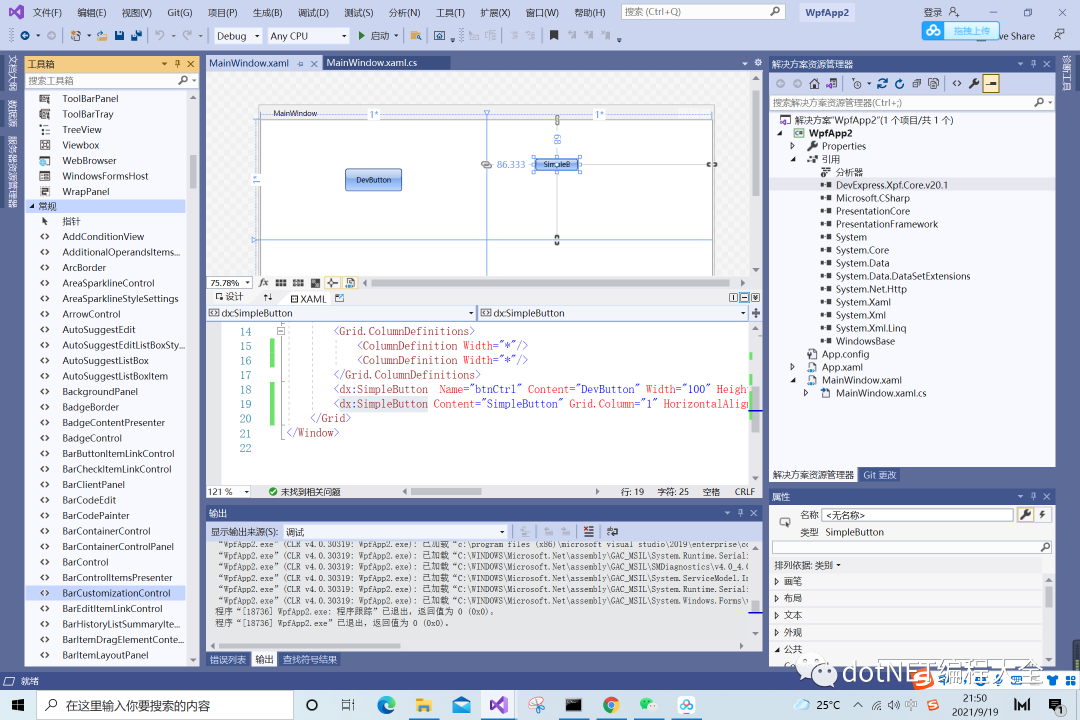The width and height of the screenshot is (1080, 720).
Task: Click the fx effects icon in designer toolbar
Action: [x=264, y=283]
